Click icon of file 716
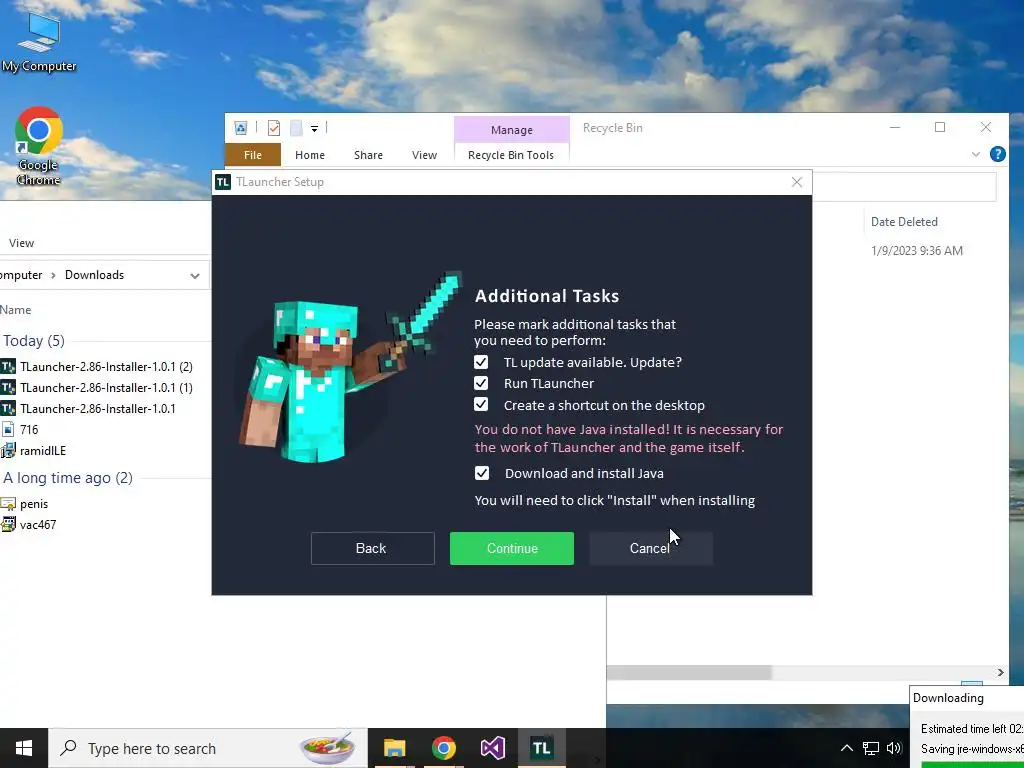The image size is (1024, 768). [8, 430]
